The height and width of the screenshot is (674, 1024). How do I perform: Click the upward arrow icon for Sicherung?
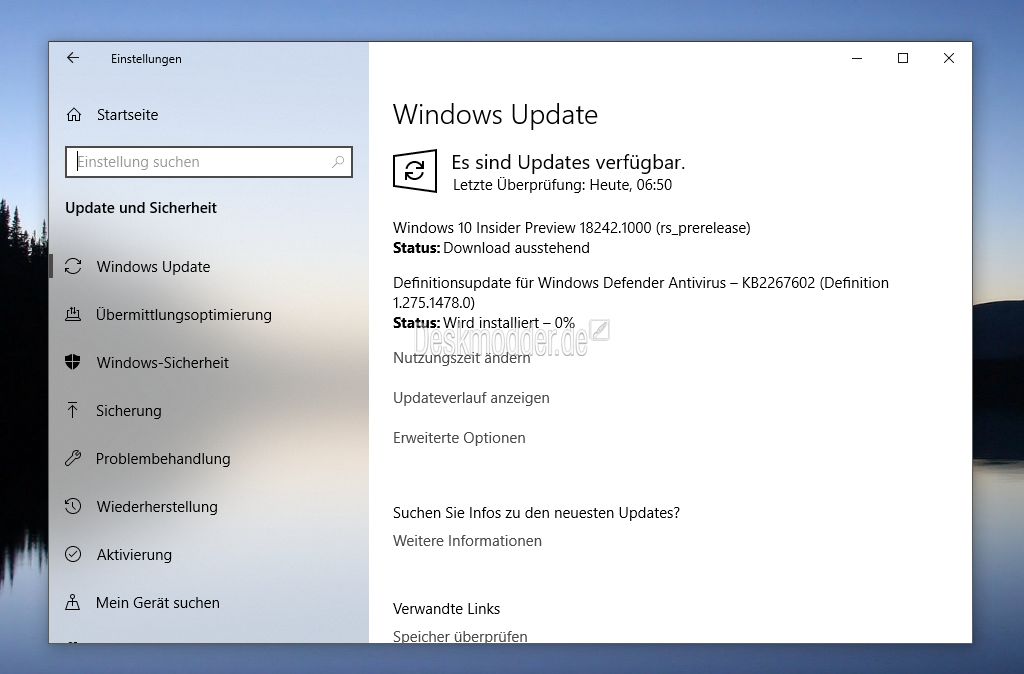[x=72, y=410]
